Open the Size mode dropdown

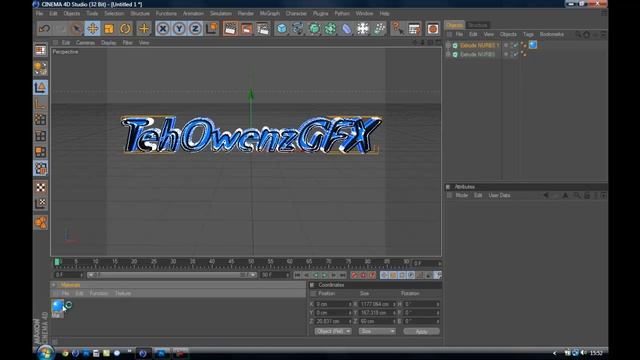(x=377, y=331)
